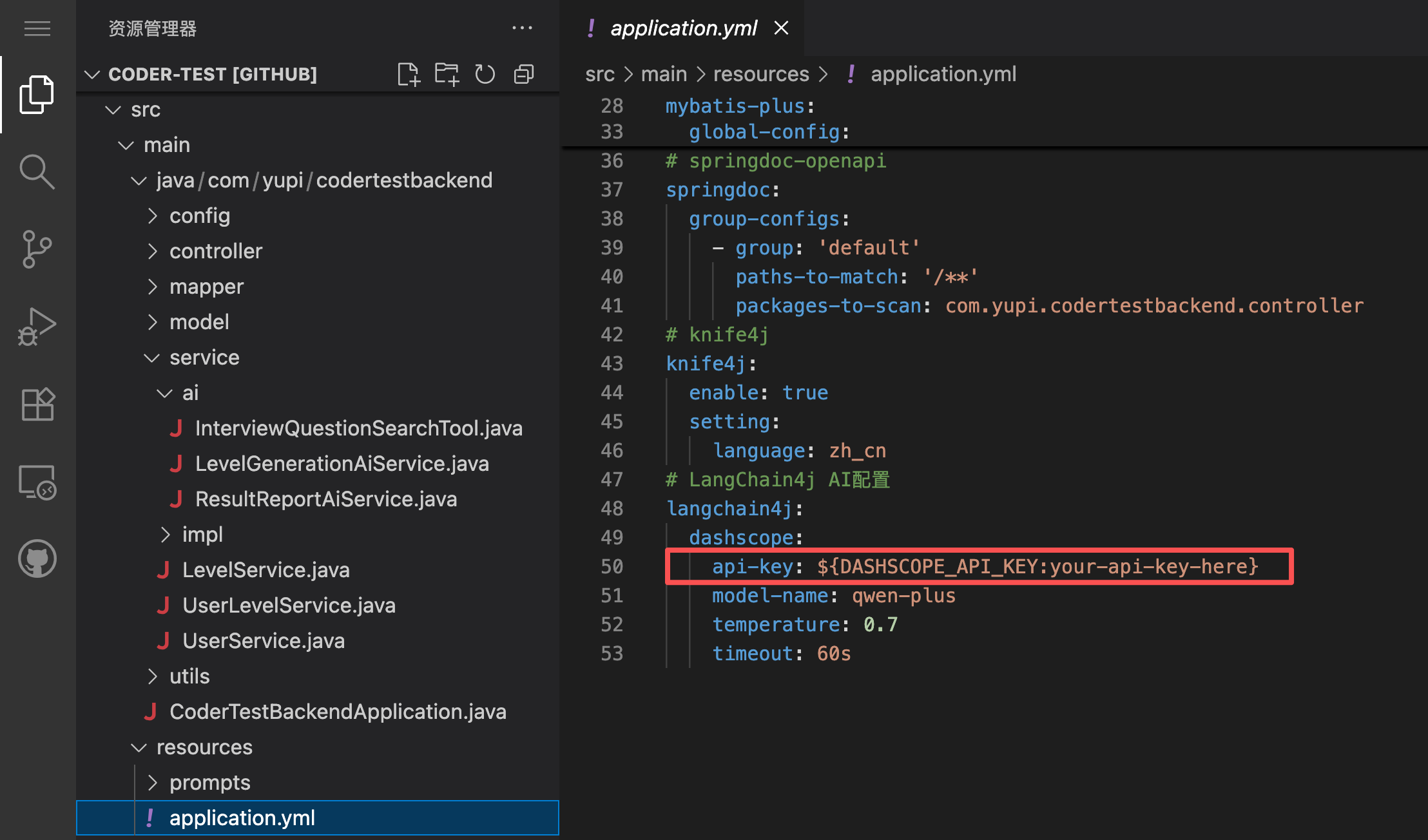Expand the prompts folder
The width and height of the screenshot is (1428, 840).
(x=209, y=783)
